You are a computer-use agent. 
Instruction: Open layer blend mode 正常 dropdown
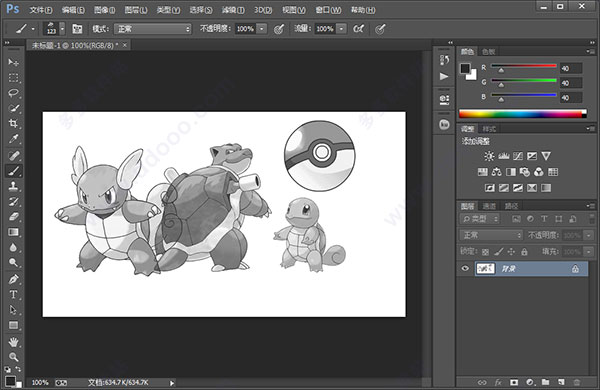pos(491,235)
